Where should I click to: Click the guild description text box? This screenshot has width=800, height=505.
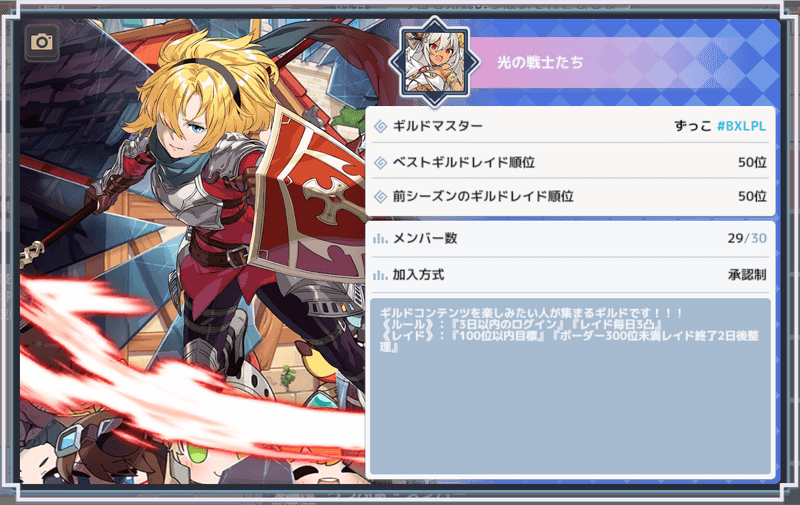570,387
